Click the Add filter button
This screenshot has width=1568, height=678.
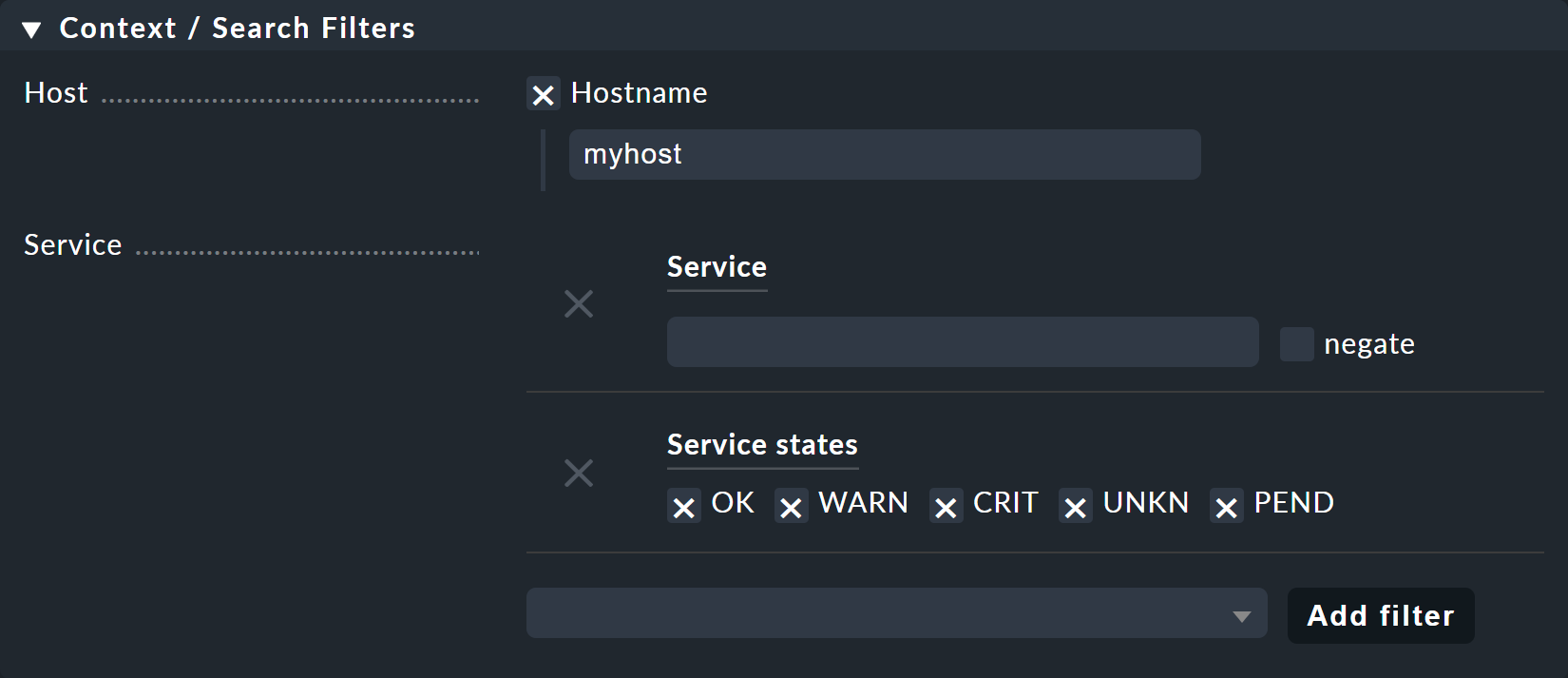[1380, 615]
